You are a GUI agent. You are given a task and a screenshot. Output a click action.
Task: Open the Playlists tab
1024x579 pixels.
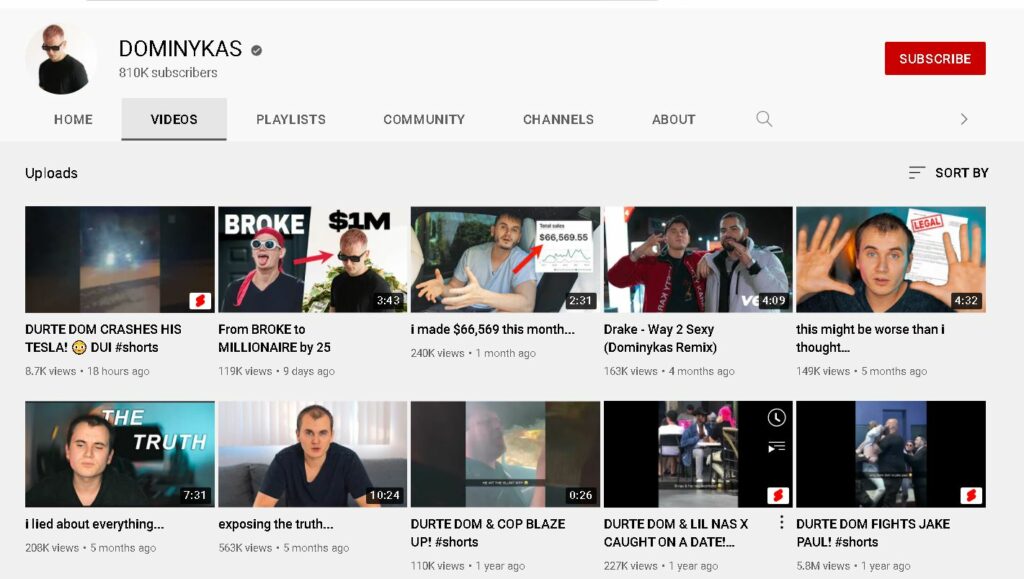pos(291,119)
